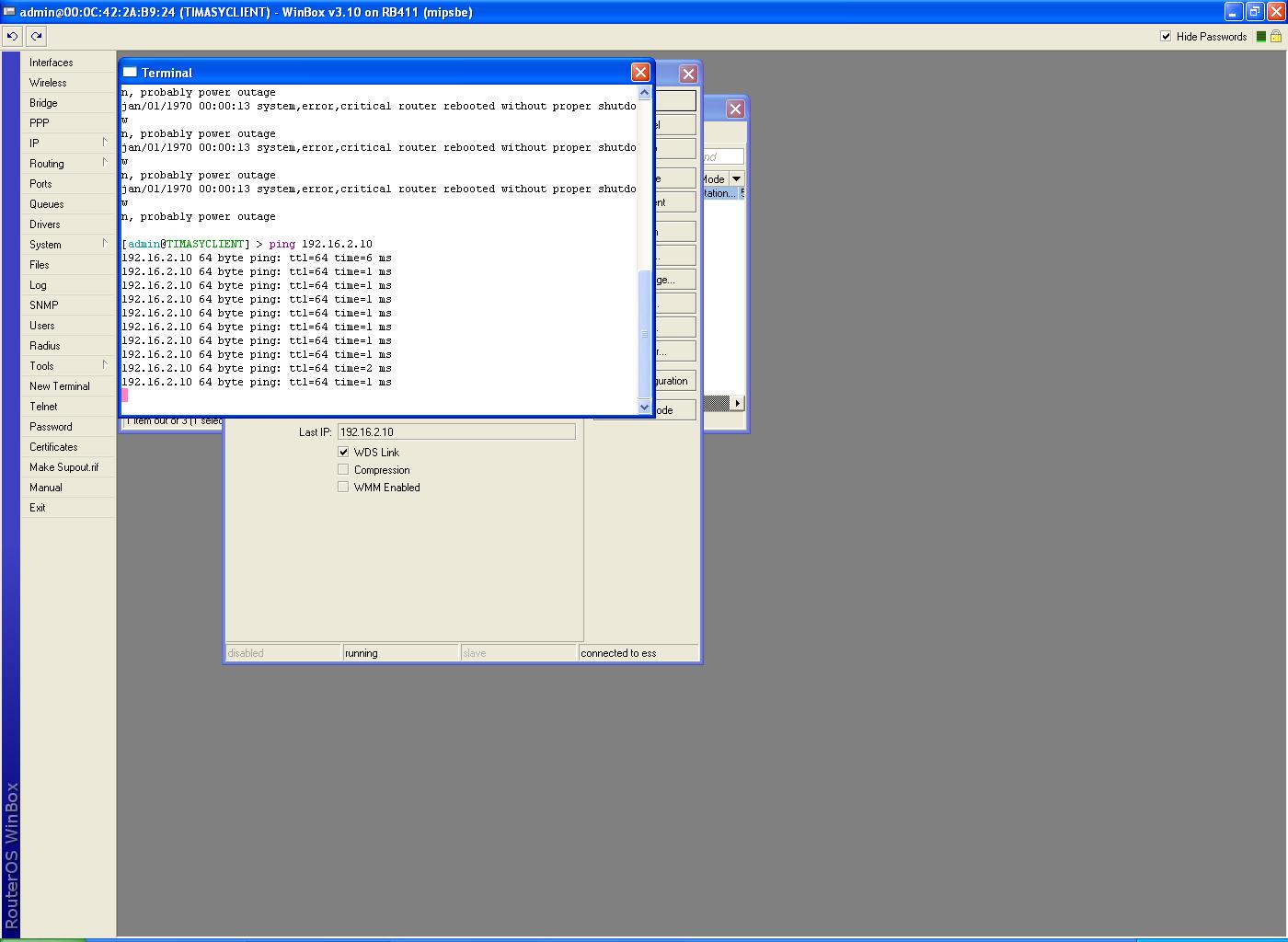Click the "ping 192.16.2.10" command line in Terminal
This screenshot has height=942, width=1288.
click(x=320, y=244)
